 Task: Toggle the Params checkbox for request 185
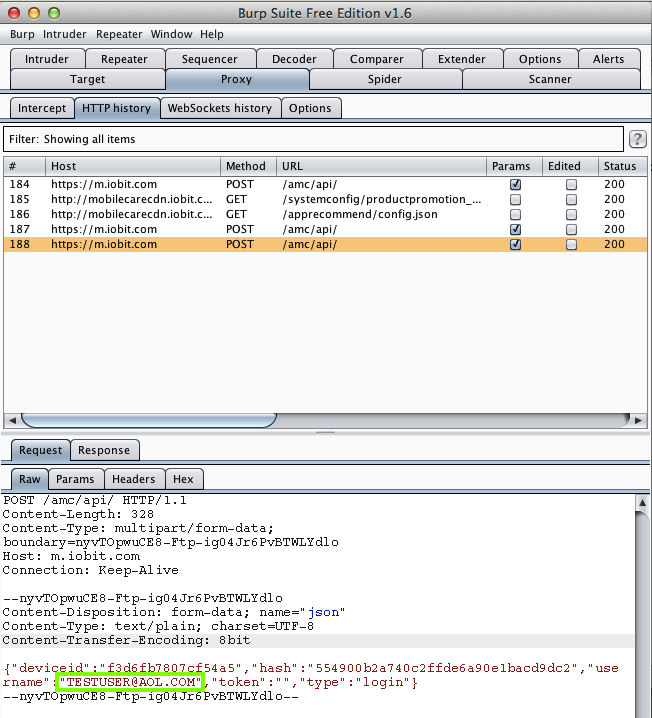[x=515, y=200]
